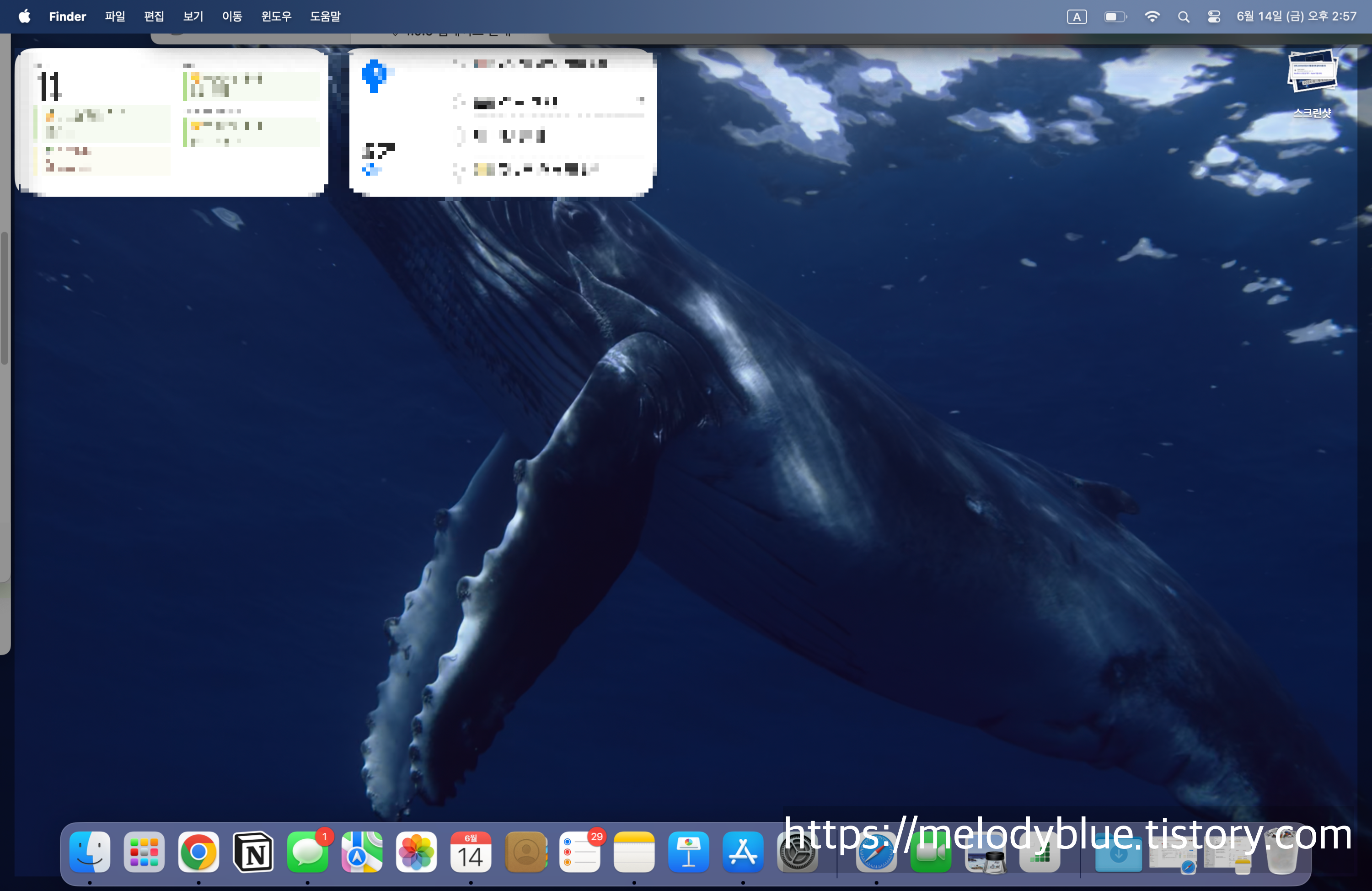Open Google Chrome in the Dock
The image size is (1372, 891).
[x=198, y=853]
